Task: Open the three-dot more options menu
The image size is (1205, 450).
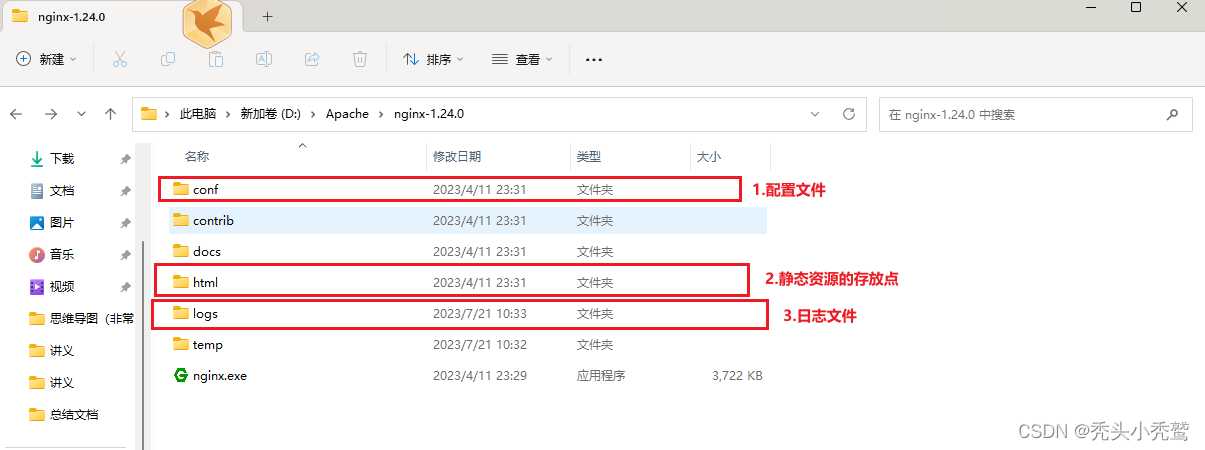Action: tap(593, 60)
